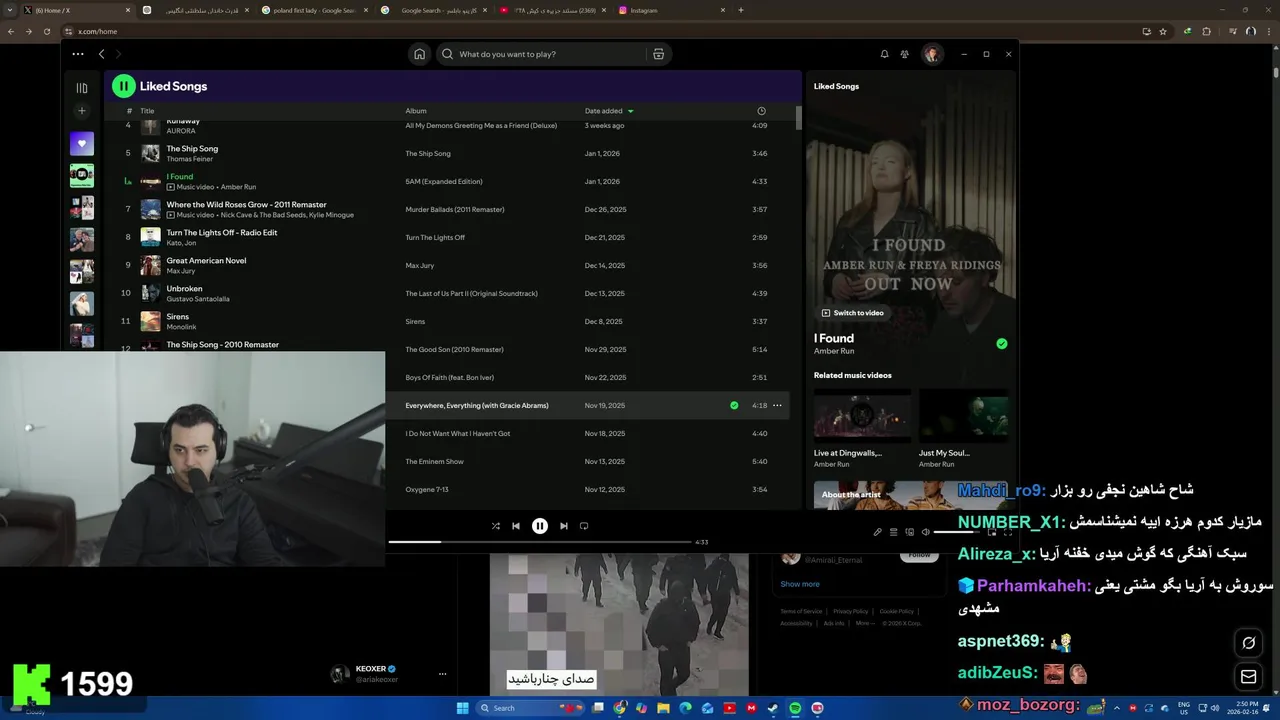
Task: Toggle liked checkmark on Everywhere, Everything row
Action: 734,405
